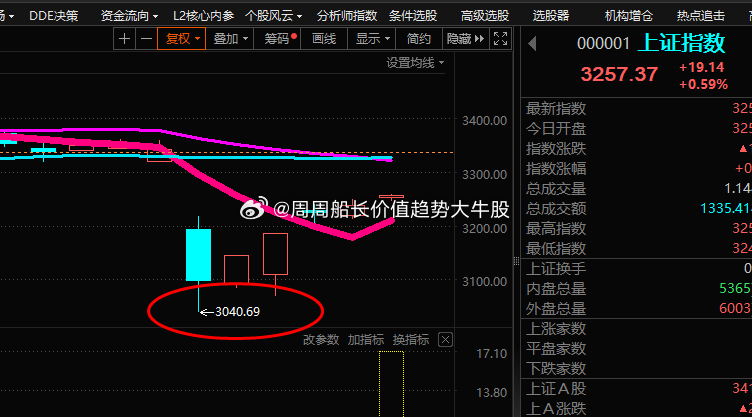Viewport: 752px width, 417px height.
Task: Click 3400.00 axis label
Action: pyautogui.click(x=484, y=121)
